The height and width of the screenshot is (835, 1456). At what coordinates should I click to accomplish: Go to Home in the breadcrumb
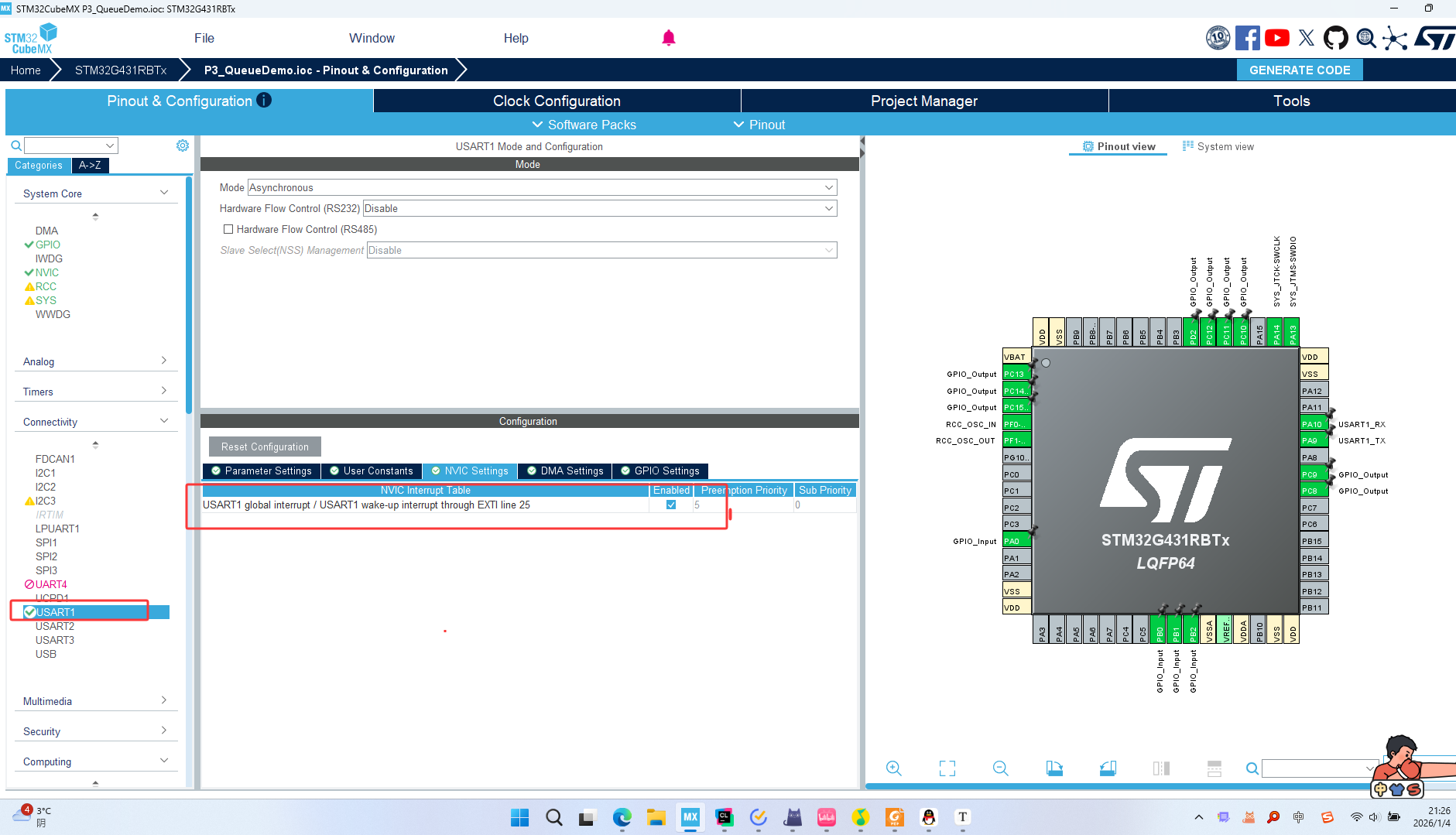tap(26, 70)
